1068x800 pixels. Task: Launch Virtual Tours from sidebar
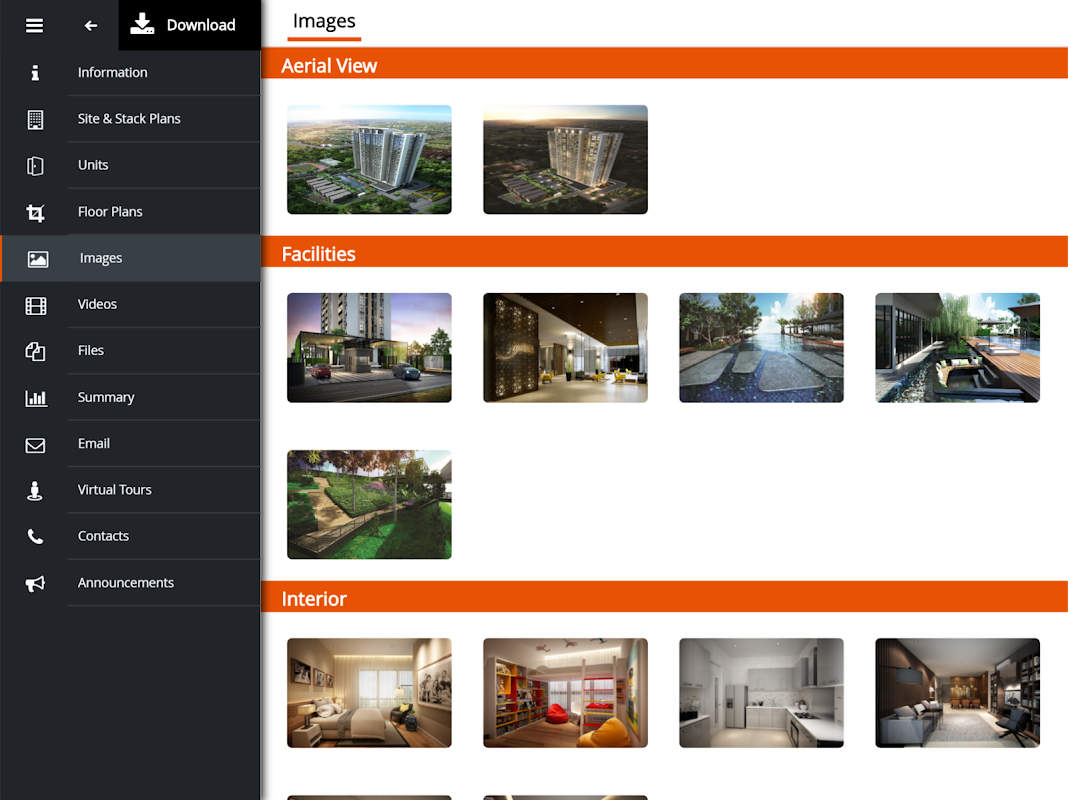(x=114, y=490)
